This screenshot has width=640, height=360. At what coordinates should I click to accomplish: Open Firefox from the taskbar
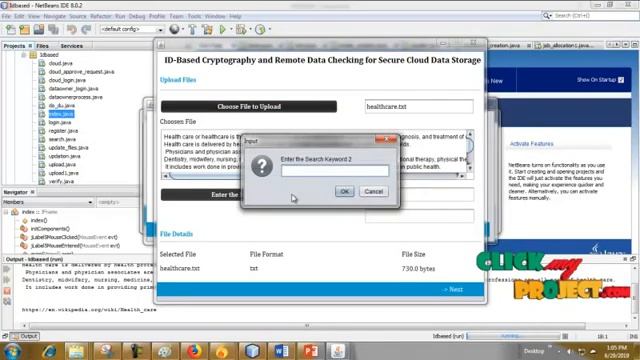click(194, 351)
